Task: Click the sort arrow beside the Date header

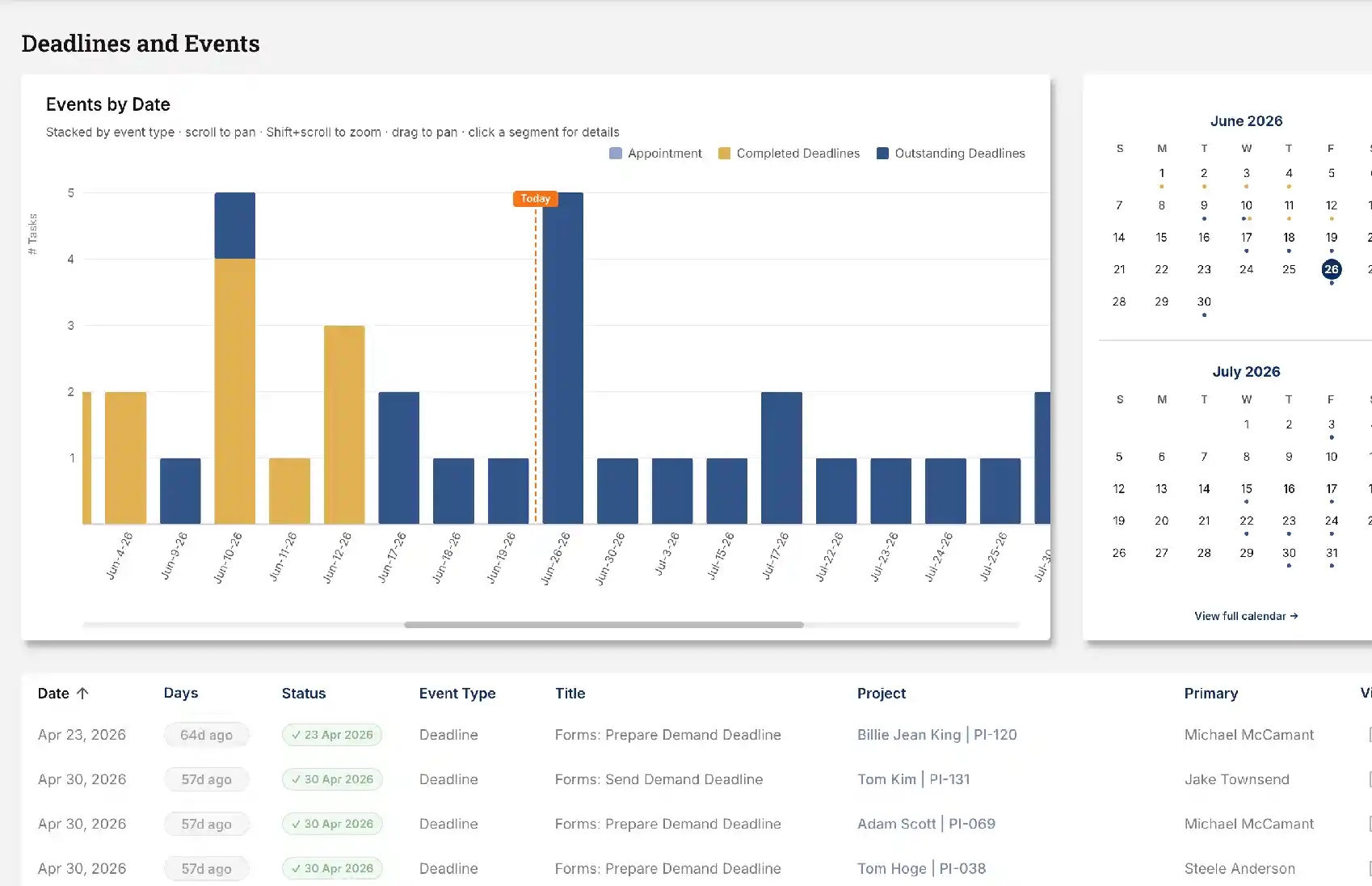Action: click(x=82, y=693)
